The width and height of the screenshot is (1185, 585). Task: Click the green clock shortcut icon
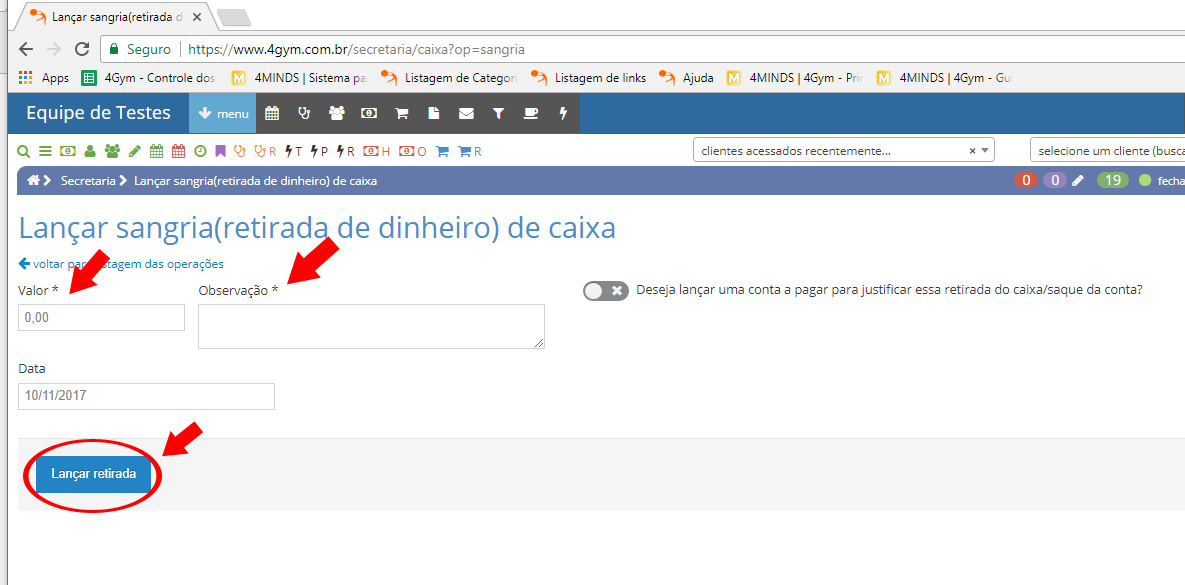click(x=200, y=151)
